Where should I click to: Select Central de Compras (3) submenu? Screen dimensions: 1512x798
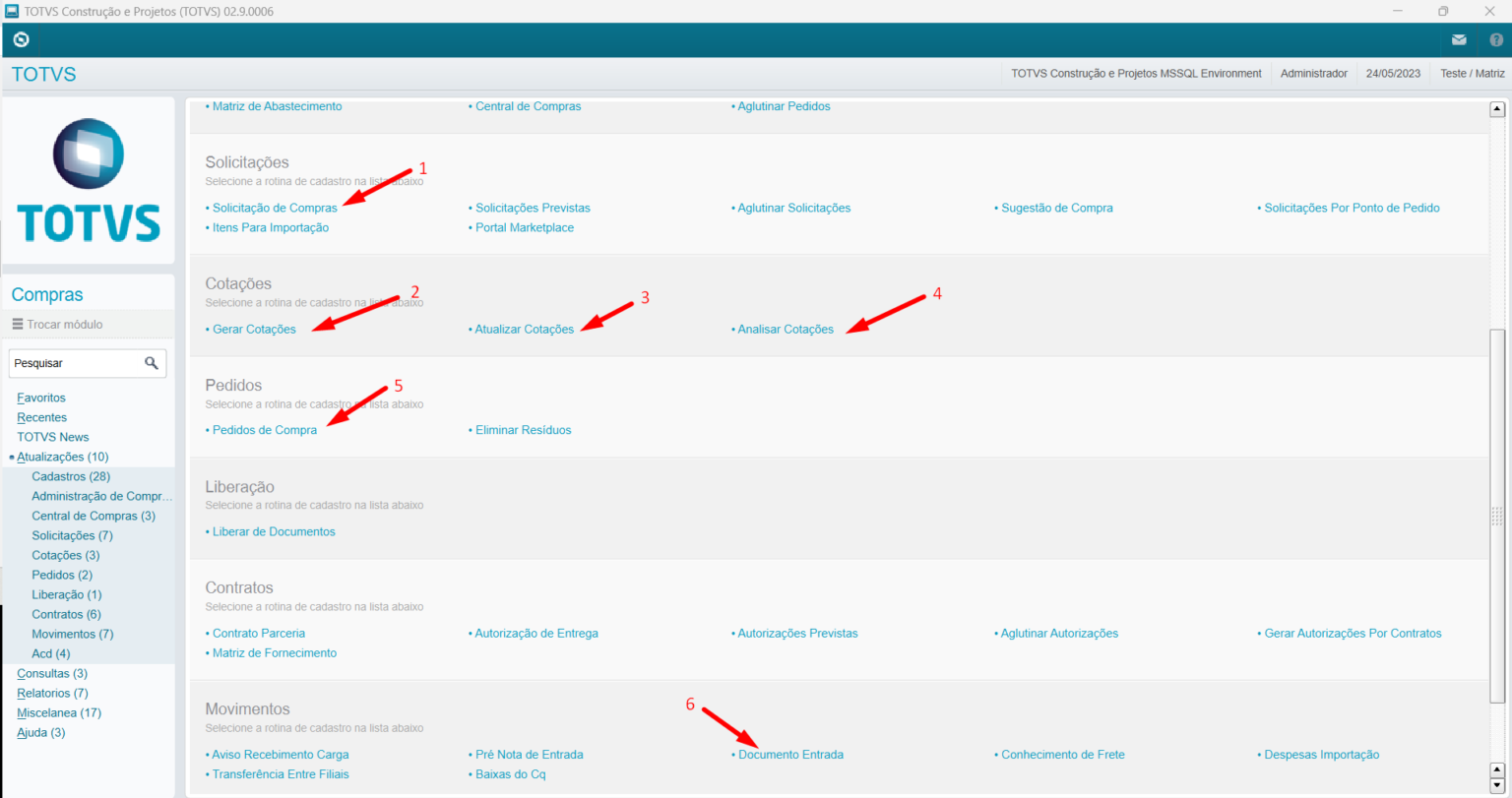tap(94, 516)
